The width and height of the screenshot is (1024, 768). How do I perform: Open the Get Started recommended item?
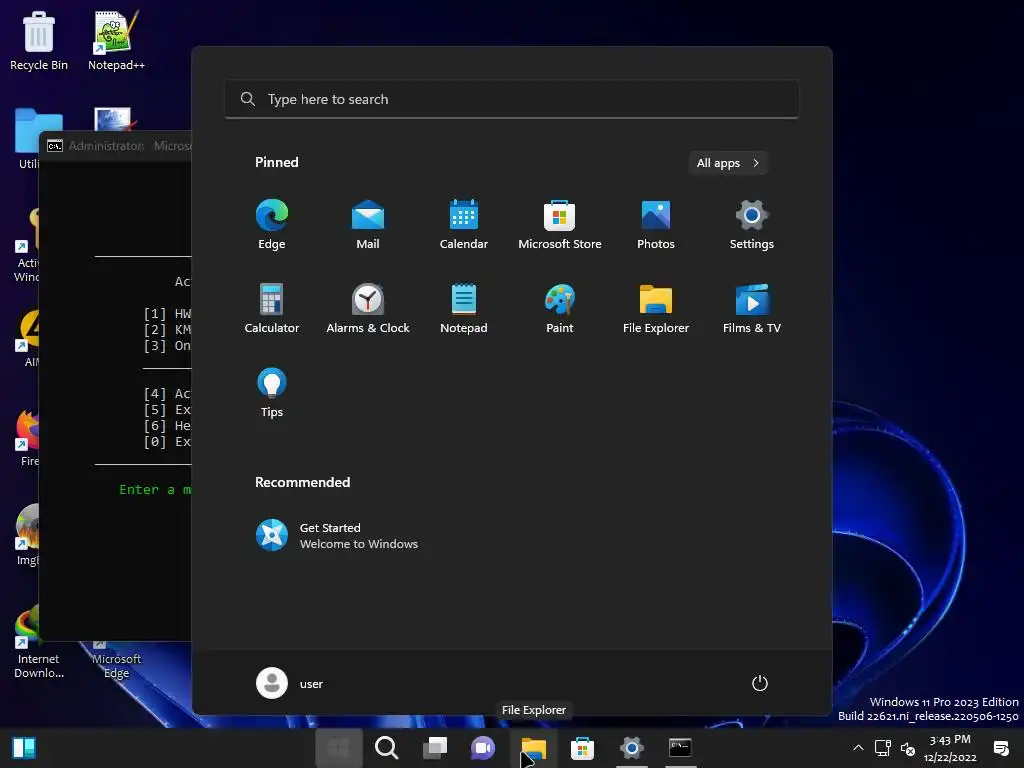tap(337, 536)
